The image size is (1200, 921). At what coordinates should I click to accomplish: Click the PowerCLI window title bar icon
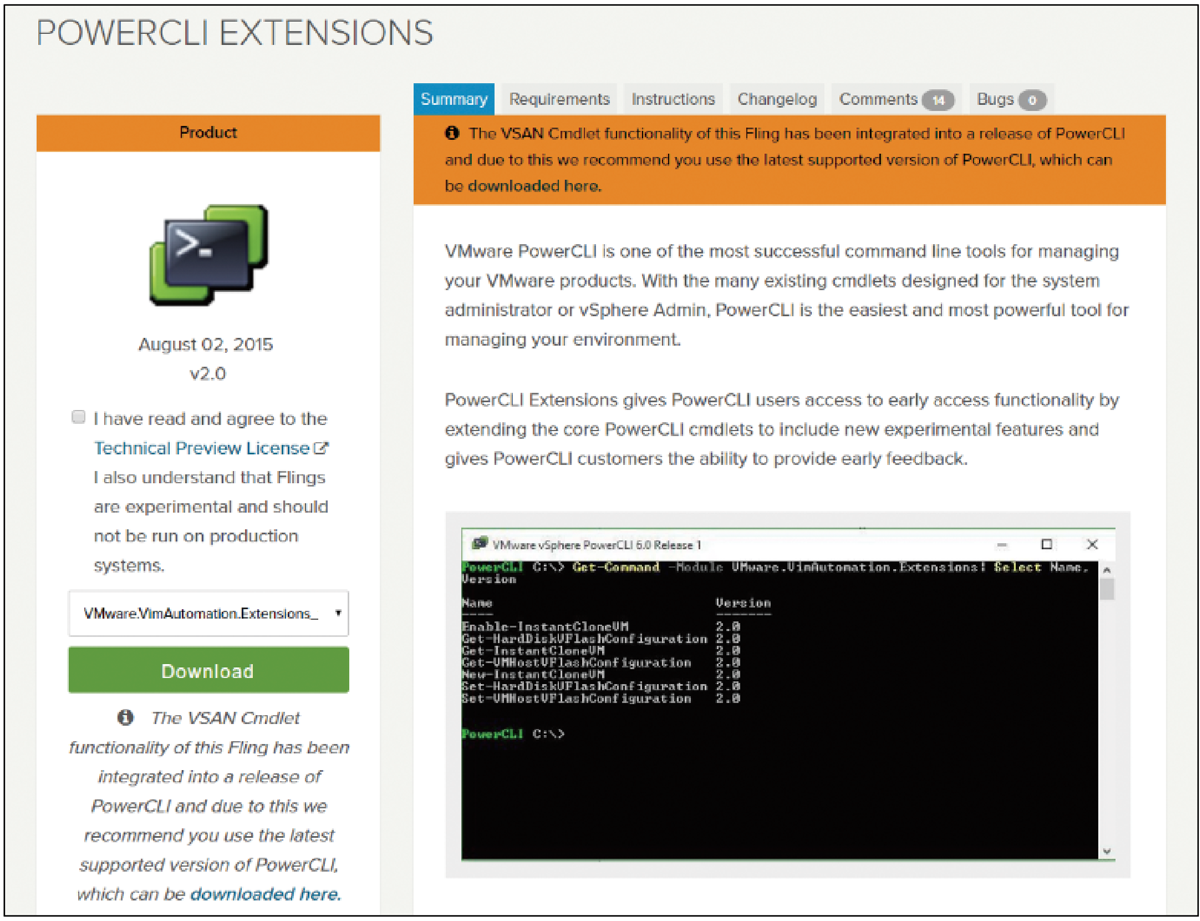pos(480,545)
